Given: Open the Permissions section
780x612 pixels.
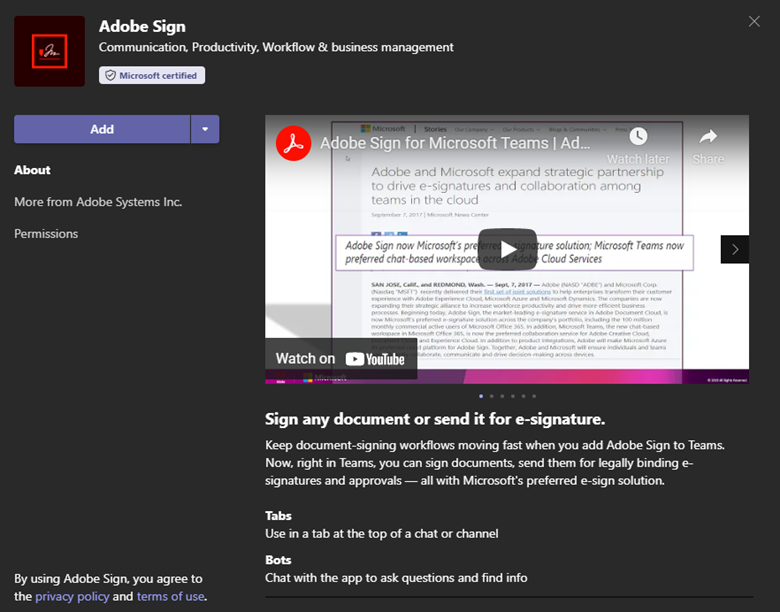Looking at the screenshot, I should 46,234.
